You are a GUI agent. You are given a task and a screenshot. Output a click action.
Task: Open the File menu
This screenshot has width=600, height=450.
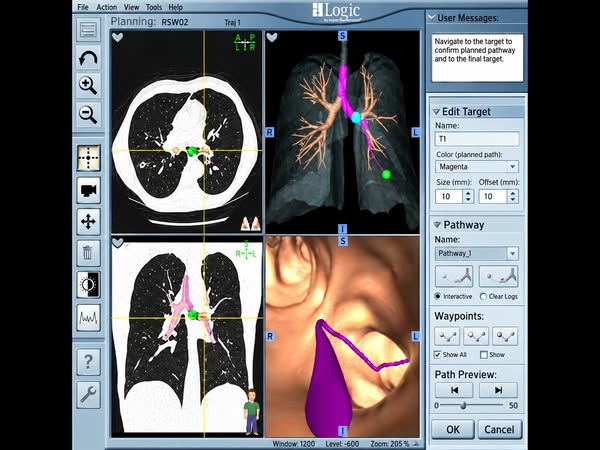tap(83, 7)
